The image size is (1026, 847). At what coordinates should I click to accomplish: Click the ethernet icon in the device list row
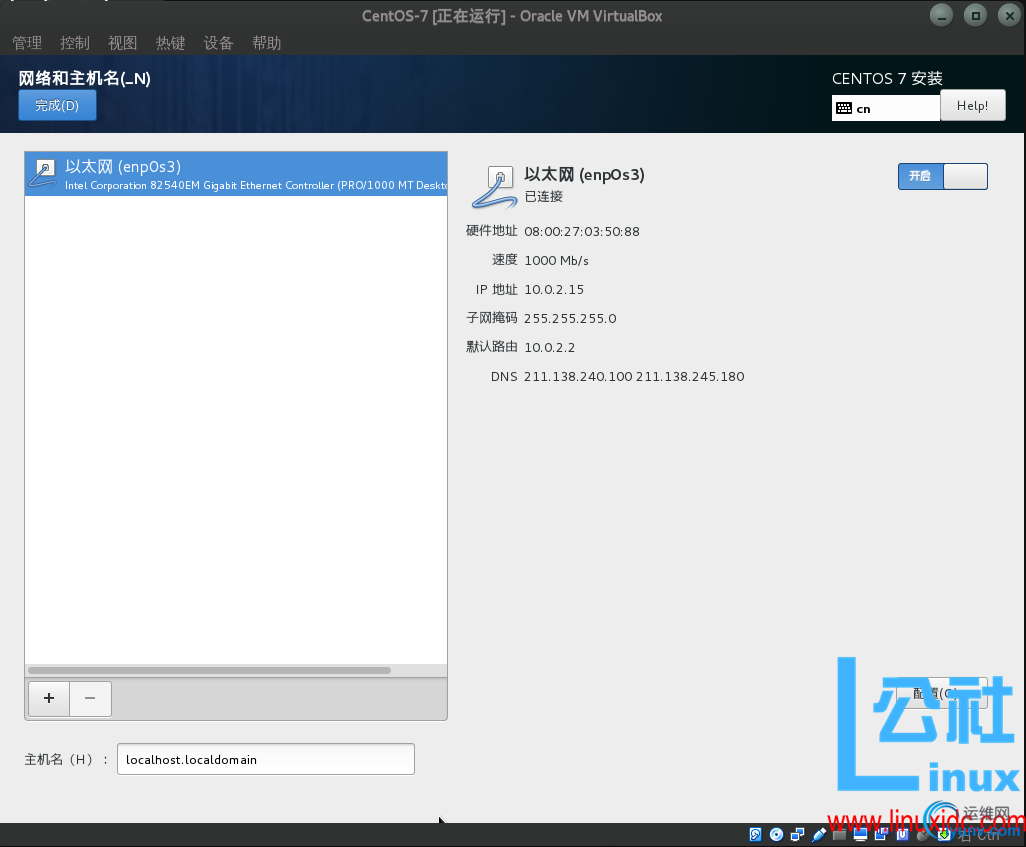[44, 173]
